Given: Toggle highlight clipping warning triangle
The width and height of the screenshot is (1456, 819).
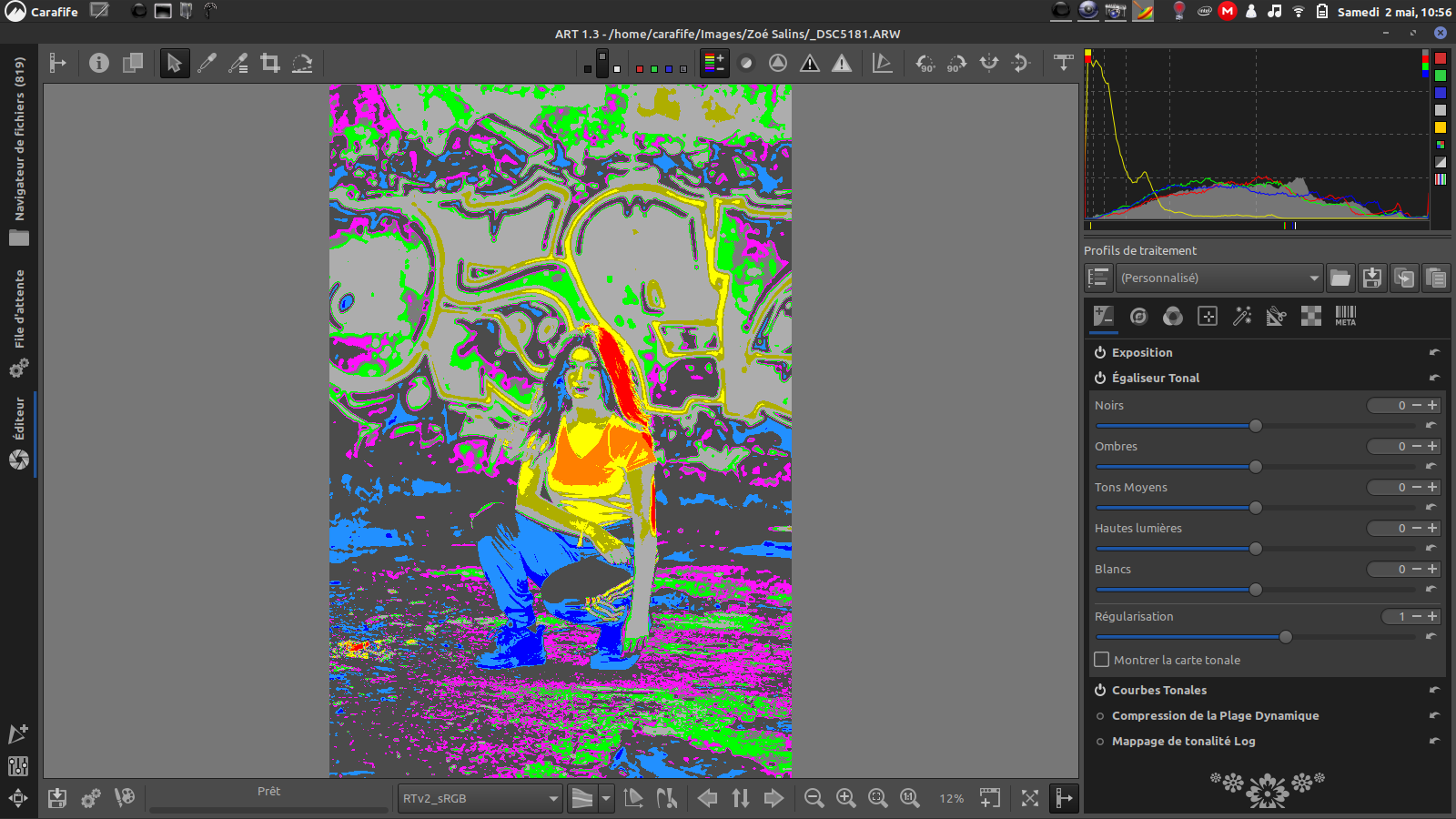Looking at the screenshot, I should tap(842, 63).
